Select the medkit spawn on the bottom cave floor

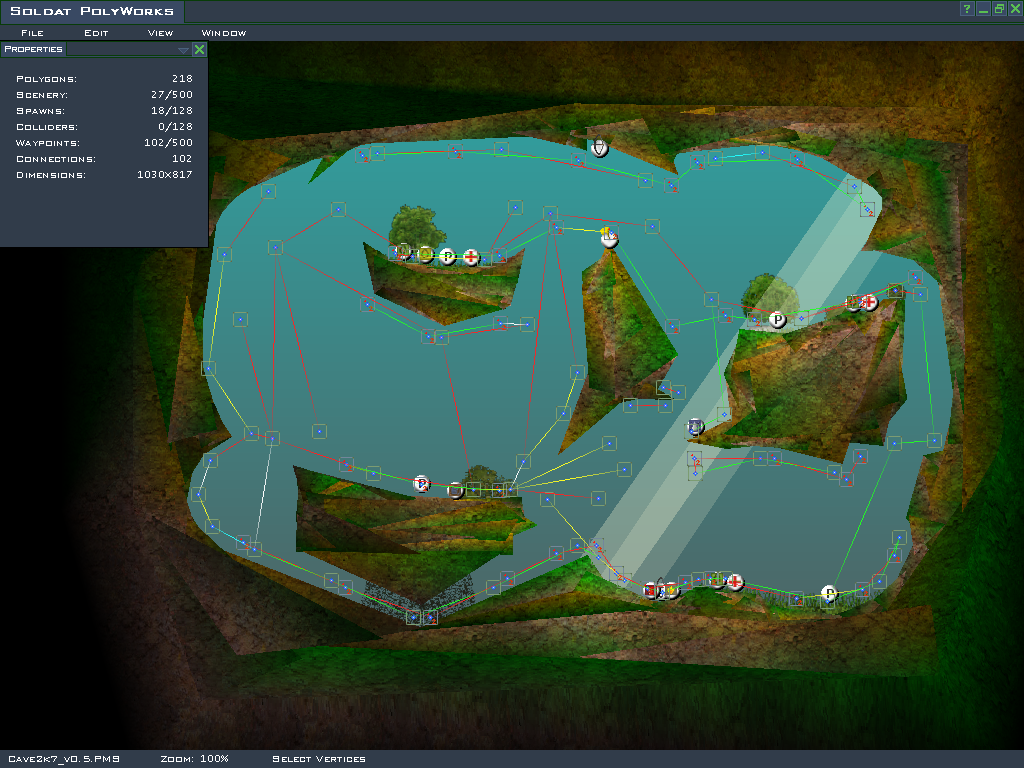735,581
